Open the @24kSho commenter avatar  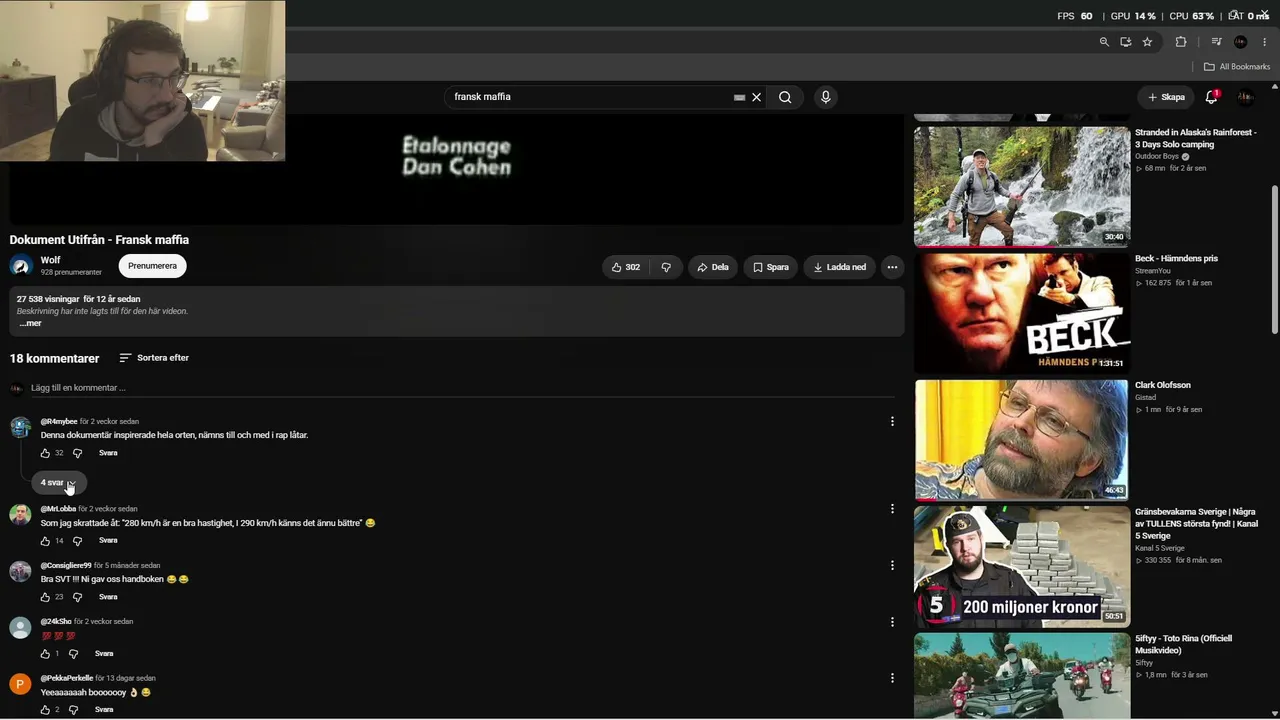(x=20, y=628)
